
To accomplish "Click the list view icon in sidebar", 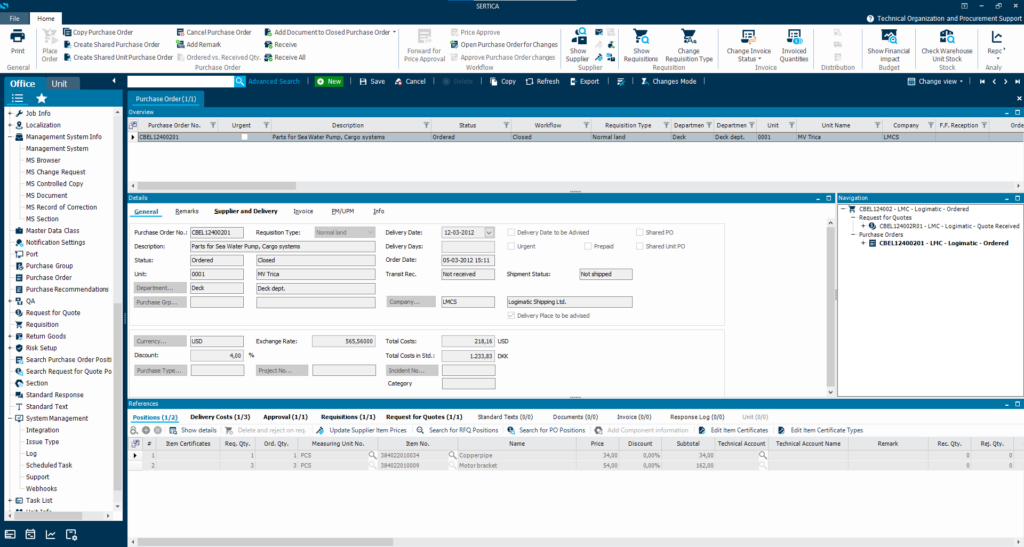I will click(x=18, y=98).
